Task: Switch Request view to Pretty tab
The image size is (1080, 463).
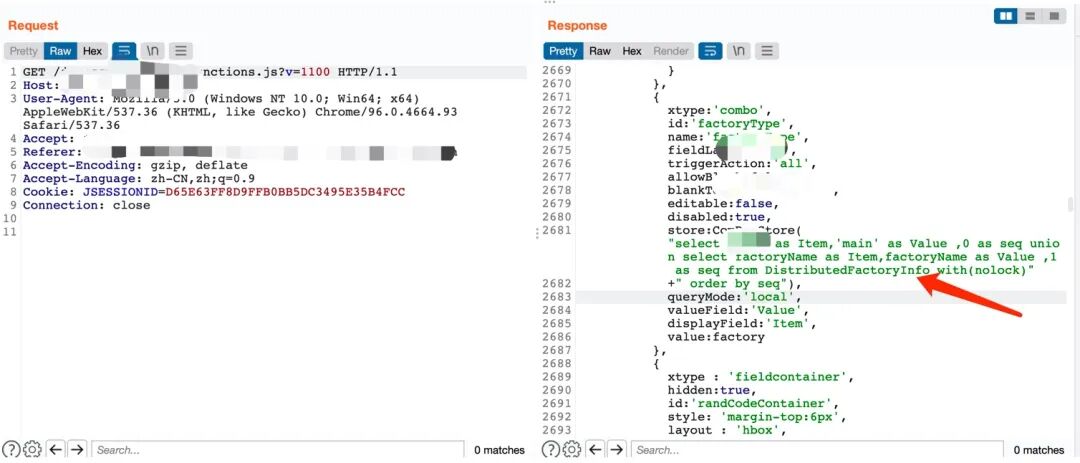Action: (x=23, y=51)
